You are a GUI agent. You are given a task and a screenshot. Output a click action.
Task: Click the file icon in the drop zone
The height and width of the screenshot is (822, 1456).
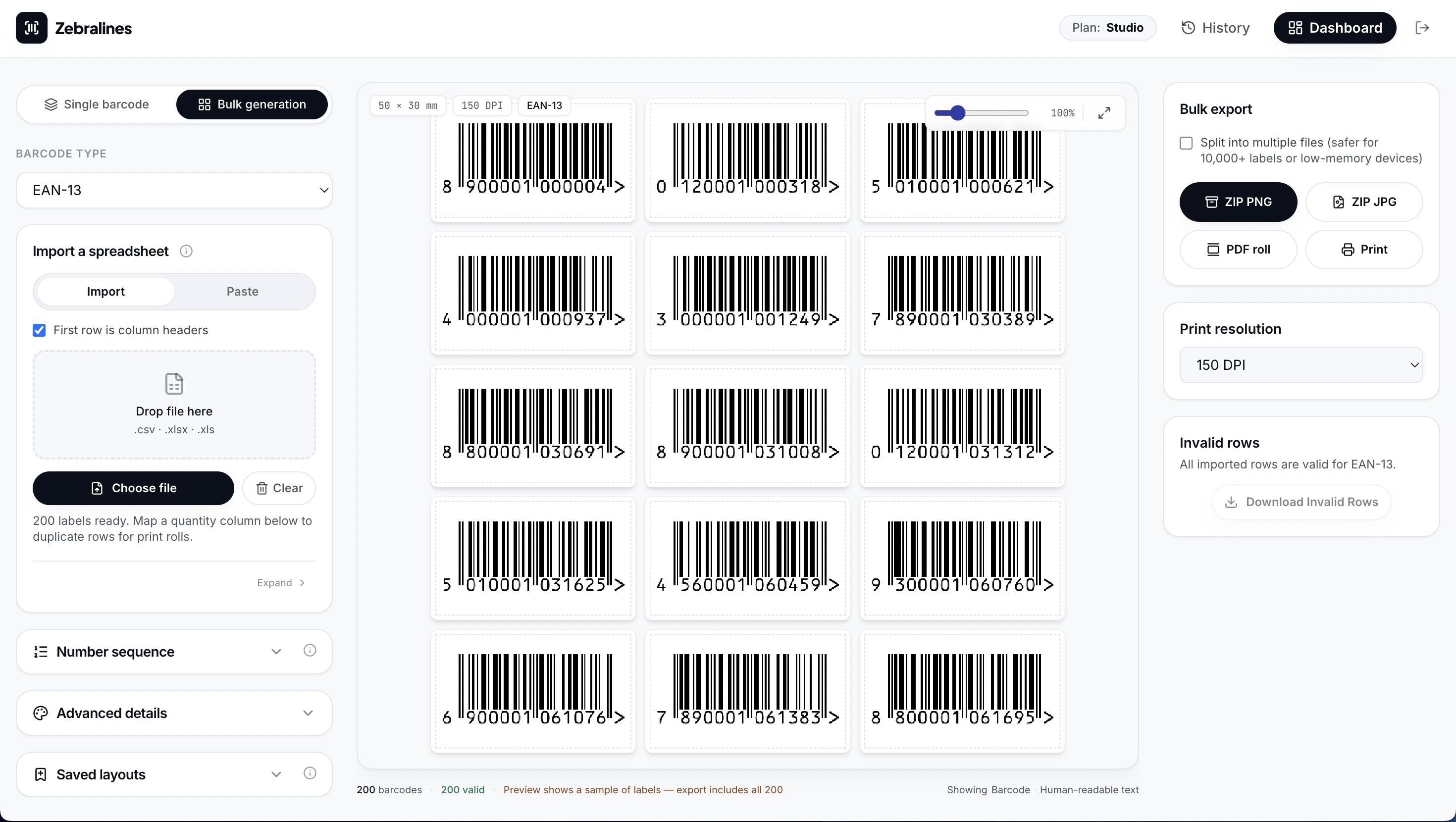click(x=174, y=384)
